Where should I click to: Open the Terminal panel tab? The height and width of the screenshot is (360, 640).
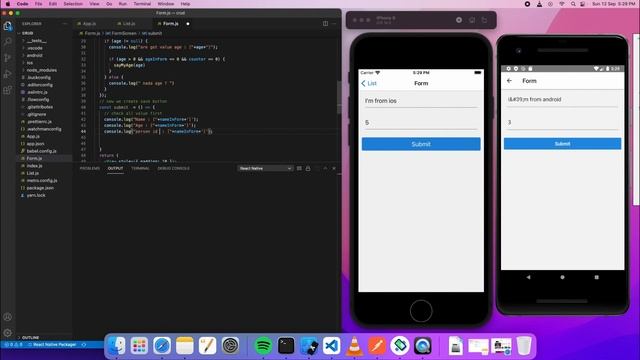(x=140, y=168)
